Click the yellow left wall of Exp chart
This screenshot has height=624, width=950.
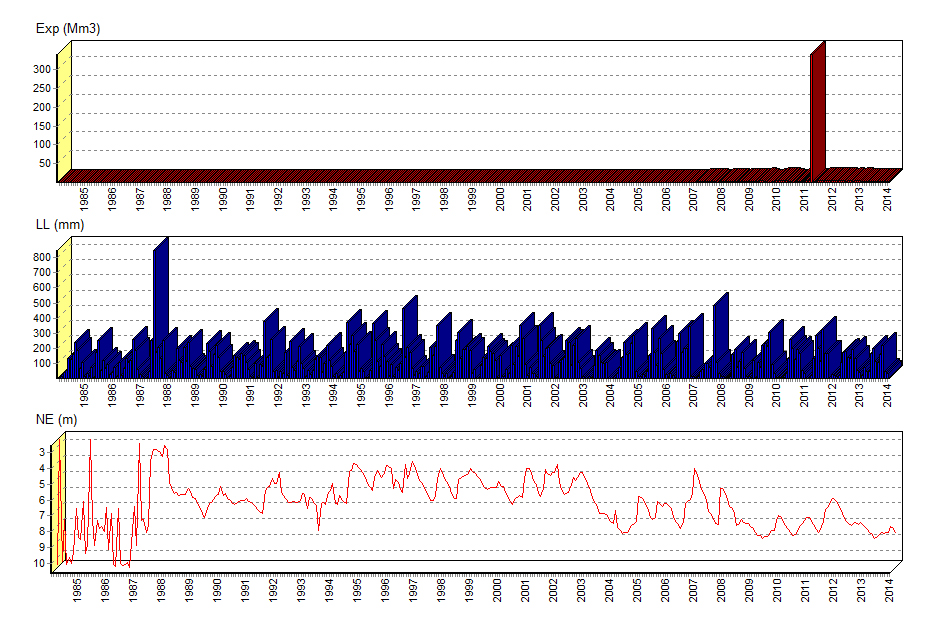[x=64, y=115]
